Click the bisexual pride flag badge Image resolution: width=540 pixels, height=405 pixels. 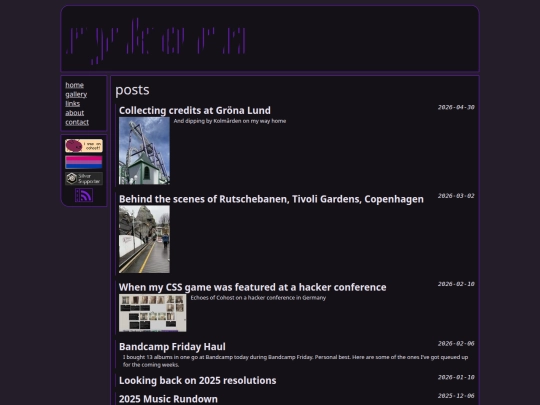84,162
